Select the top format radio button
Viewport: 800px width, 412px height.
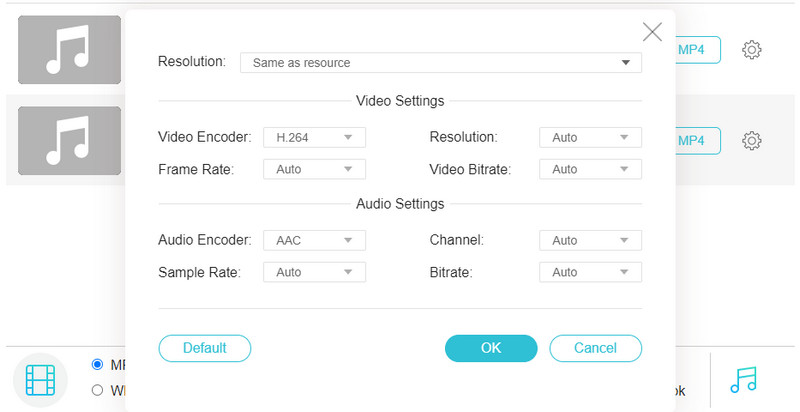[98, 364]
